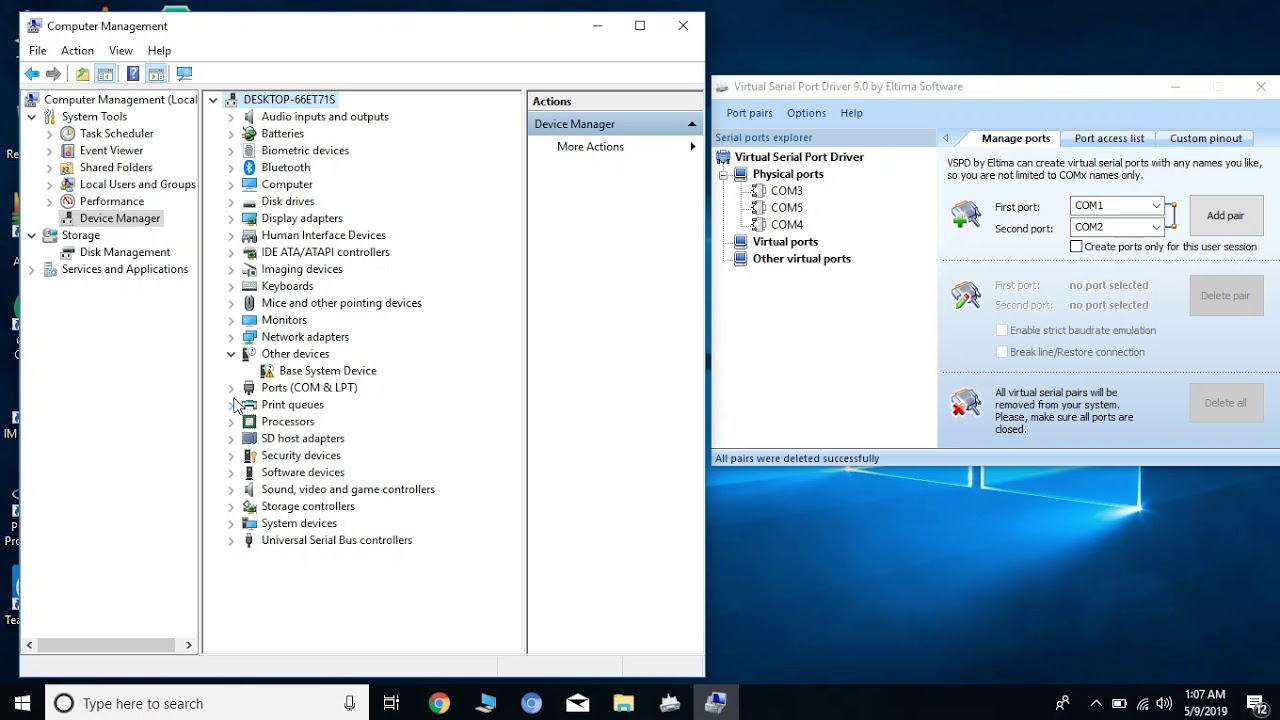Expand the Network adapters node
Viewport: 1280px width, 720px height.
click(x=231, y=337)
